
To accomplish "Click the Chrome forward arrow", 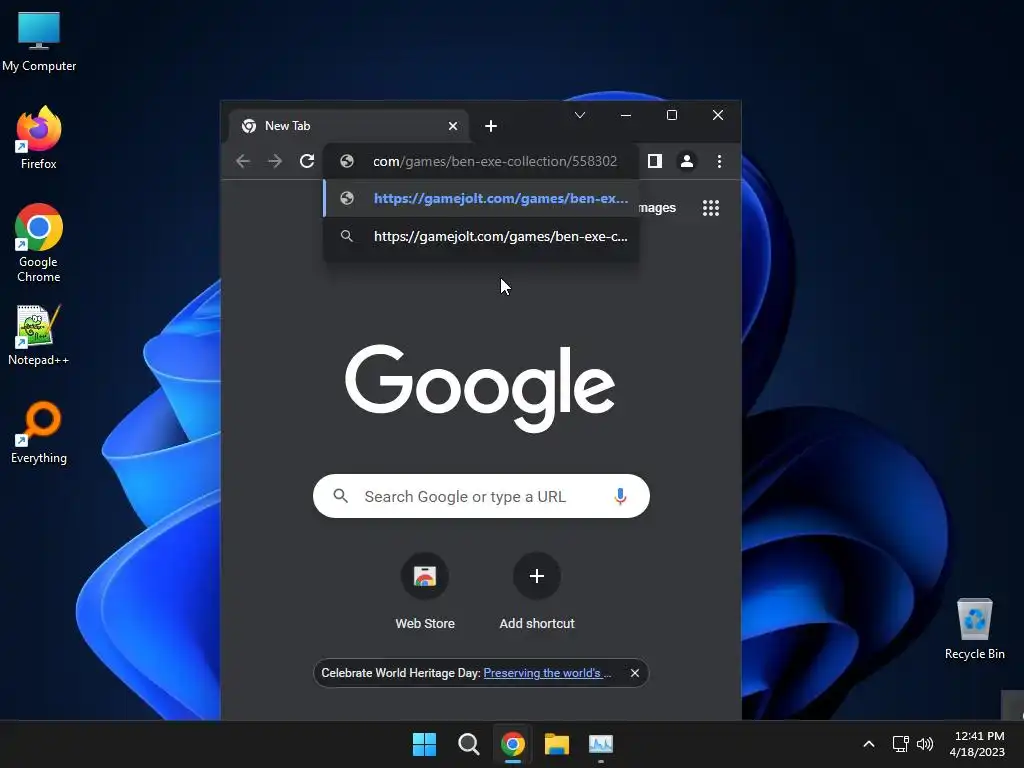I will click(x=275, y=161).
